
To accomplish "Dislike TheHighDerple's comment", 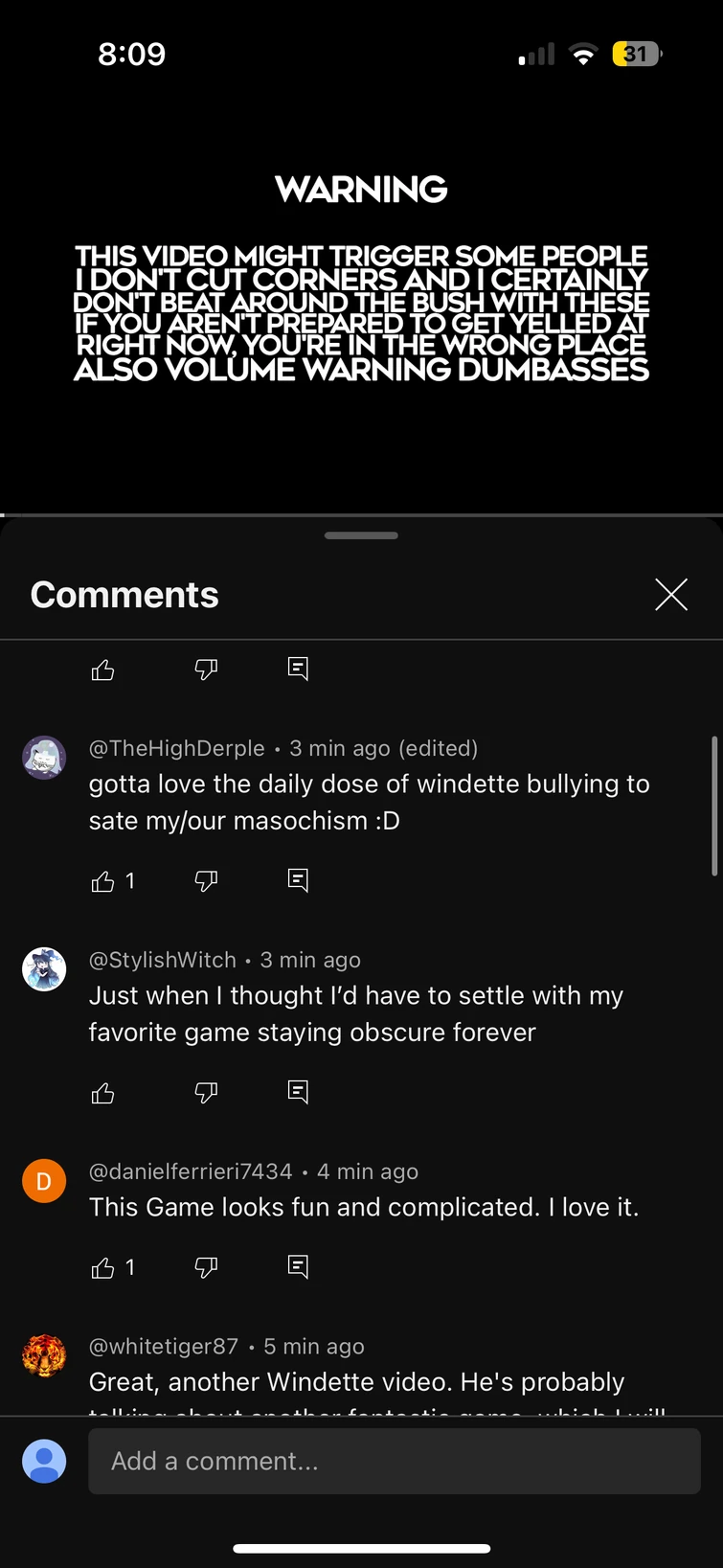I will coord(206,881).
